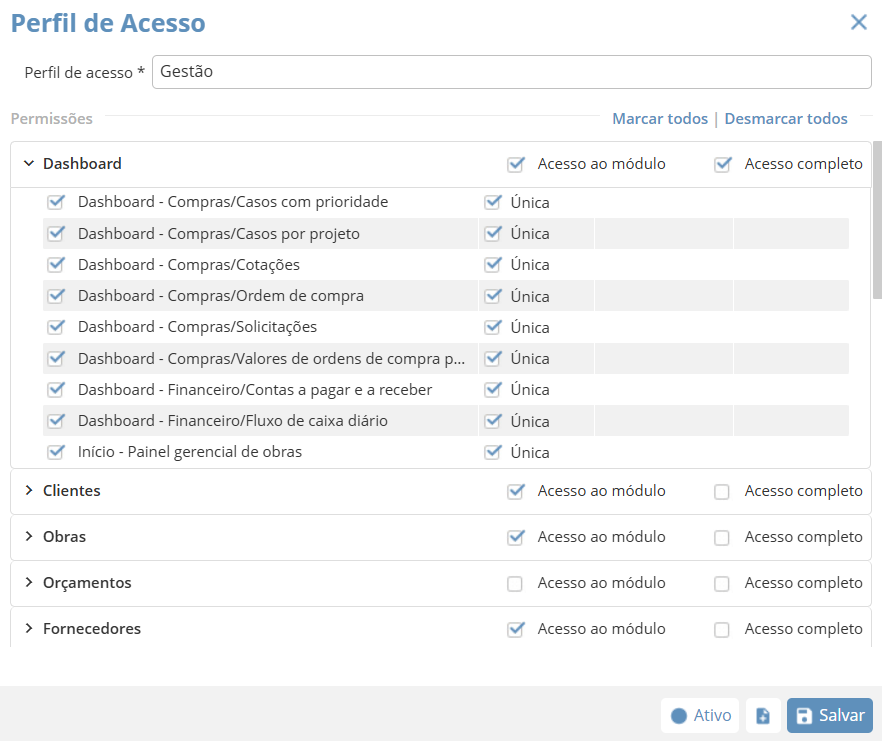This screenshot has width=882, height=741.
Task: Disable Acesso ao módulo for Obras
Action: pyautogui.click(x=515, y=538)
